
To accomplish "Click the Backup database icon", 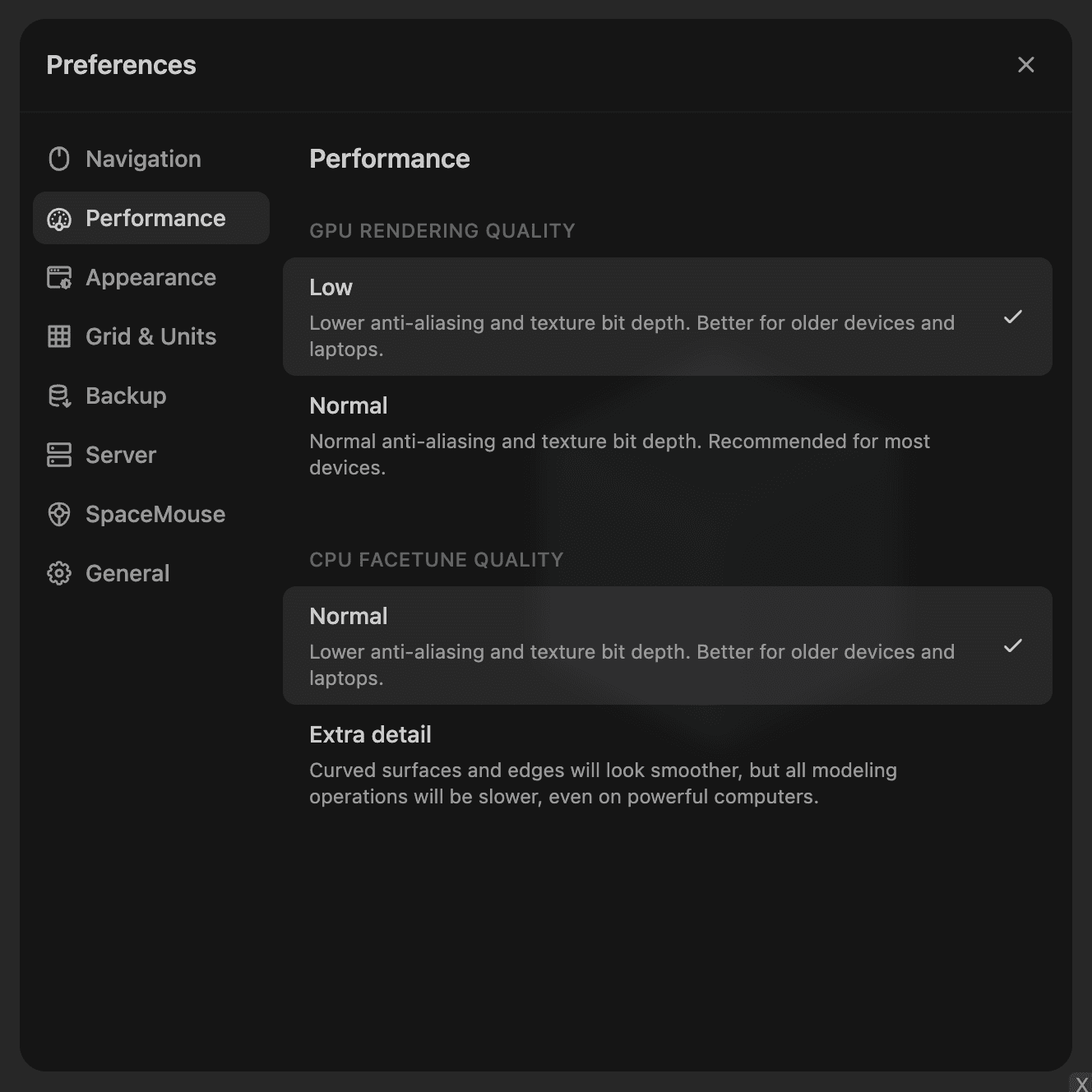I will (x=59, y=396).
